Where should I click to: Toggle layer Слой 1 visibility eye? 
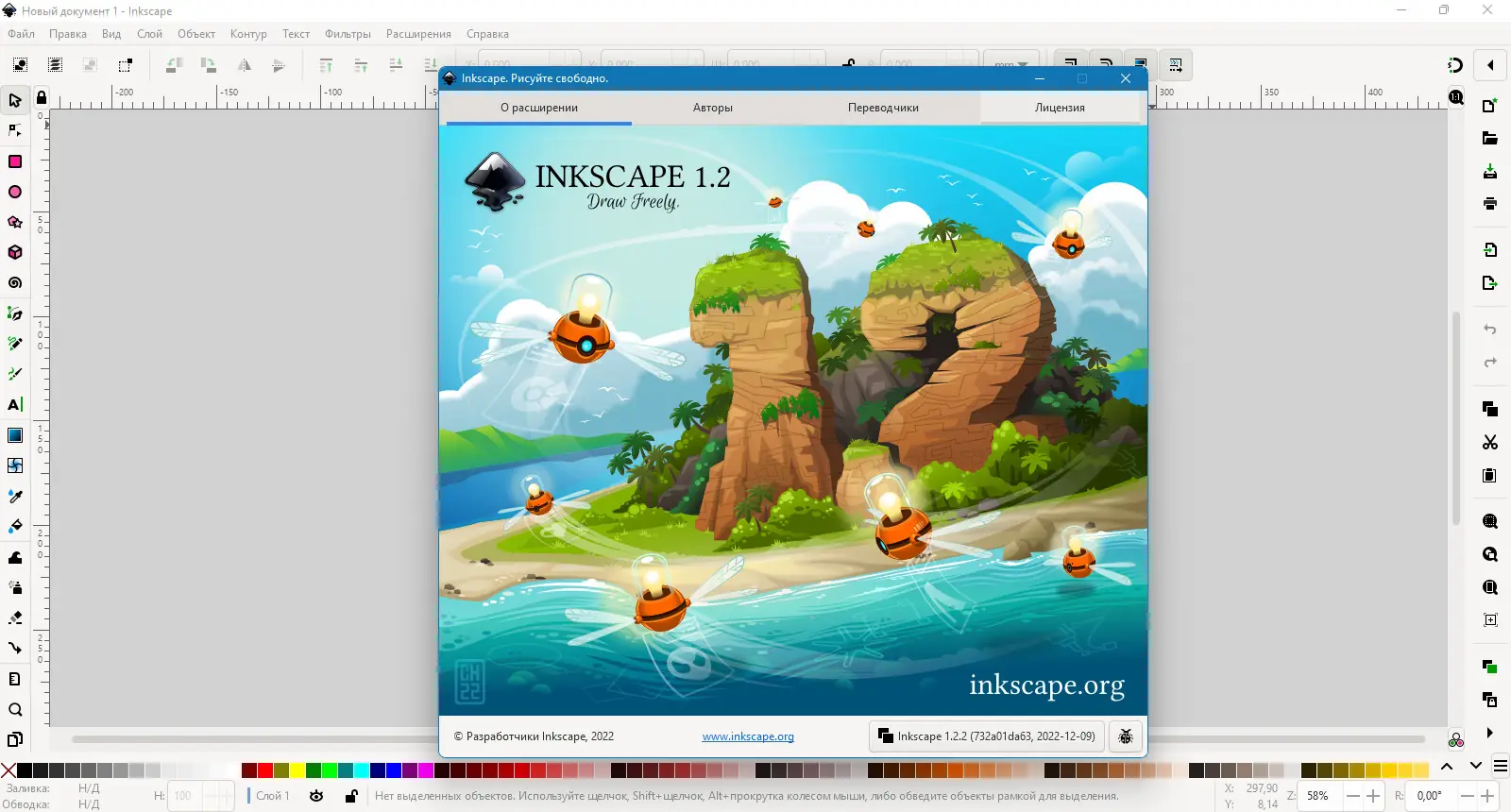316,796
